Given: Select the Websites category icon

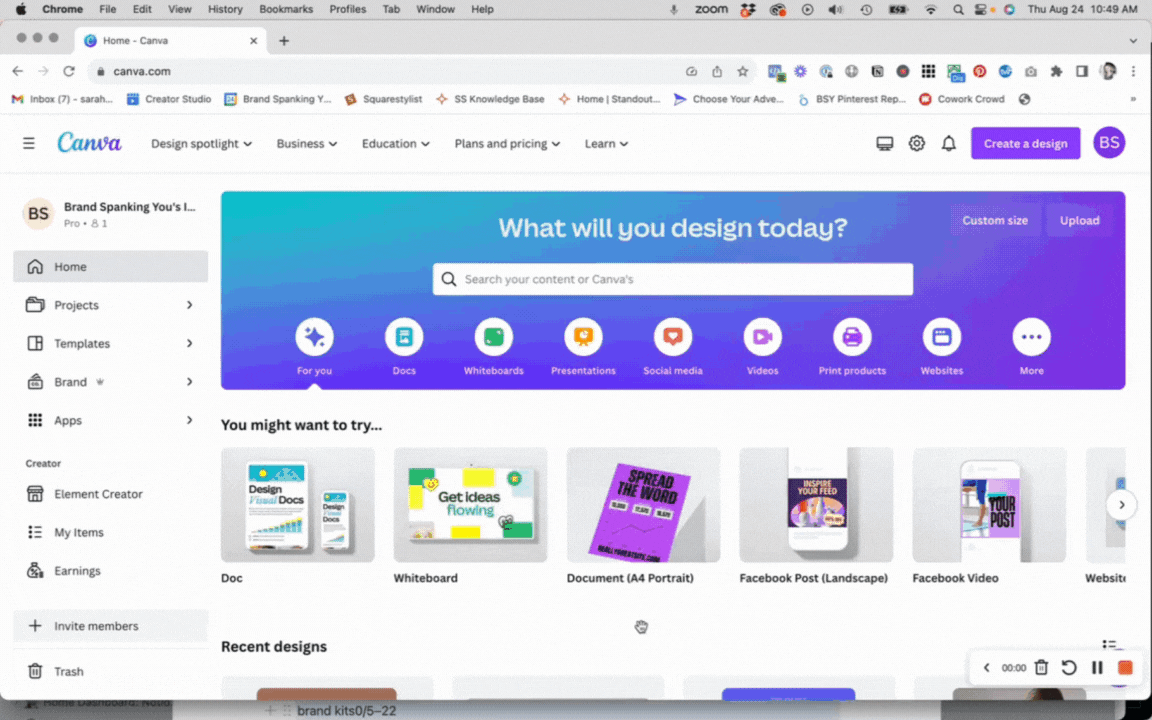Looking at the screenshot, I should (x=942, y=337).
